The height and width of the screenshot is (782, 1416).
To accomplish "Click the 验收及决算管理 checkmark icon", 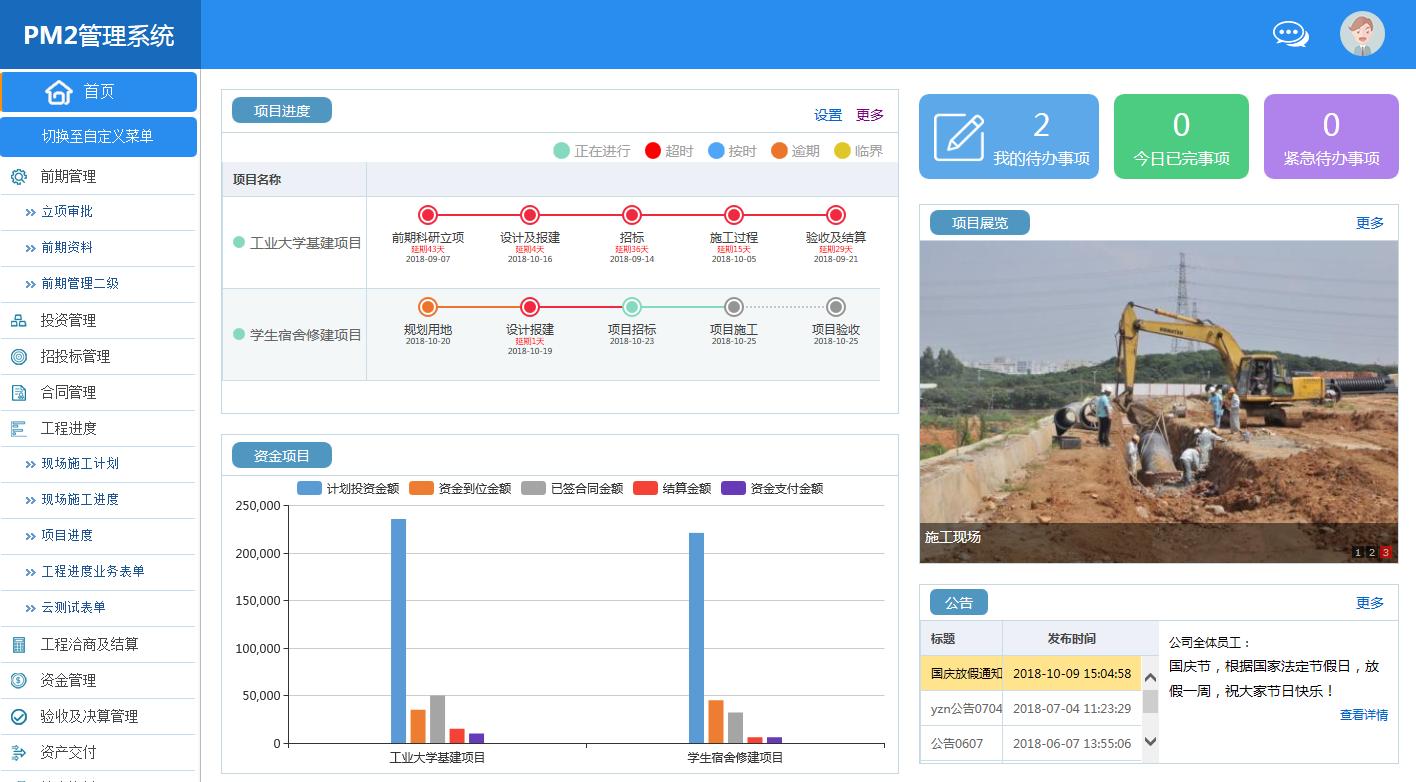I will (19, 717).
